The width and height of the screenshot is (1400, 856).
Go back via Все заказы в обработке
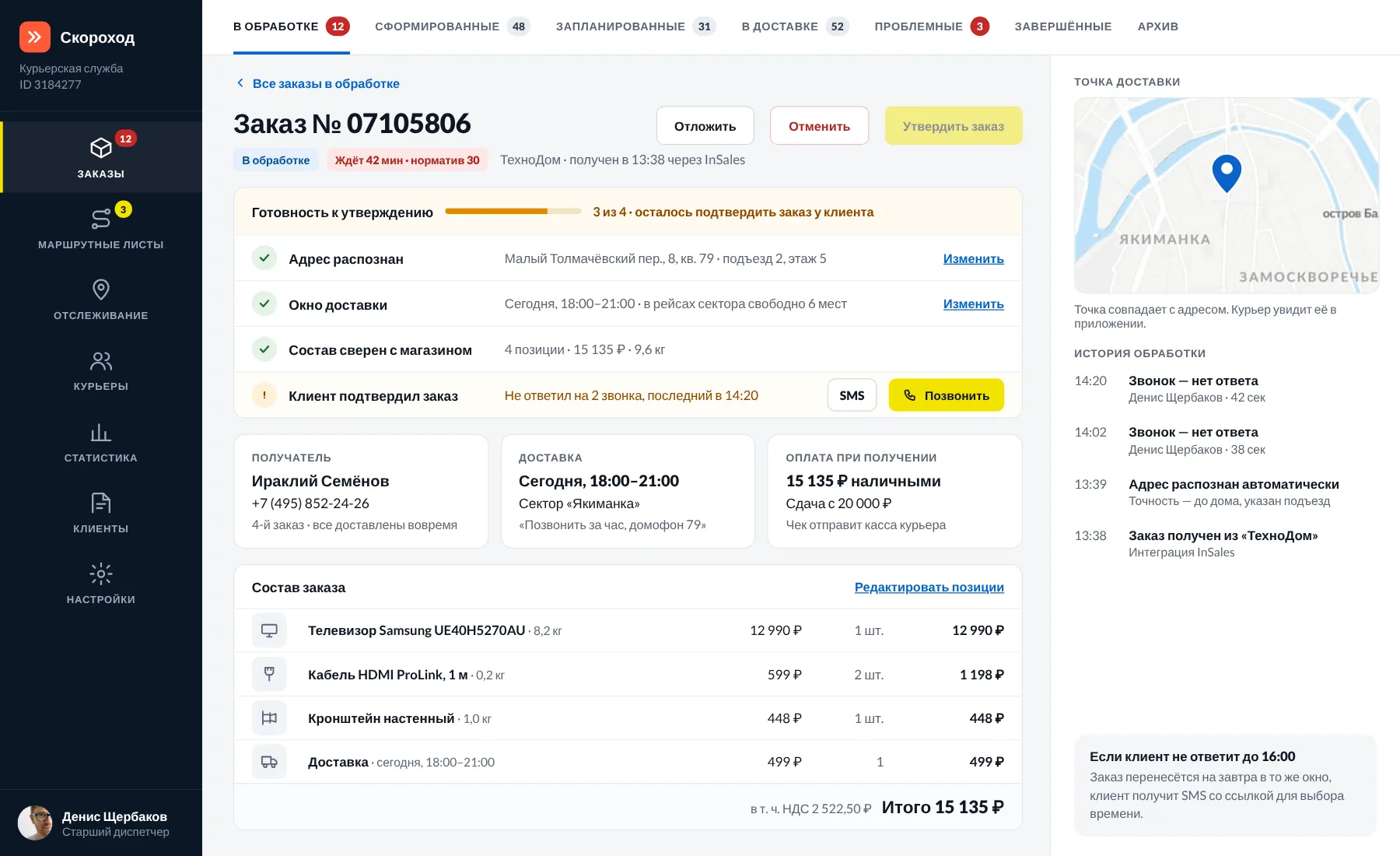click(317, 83)
